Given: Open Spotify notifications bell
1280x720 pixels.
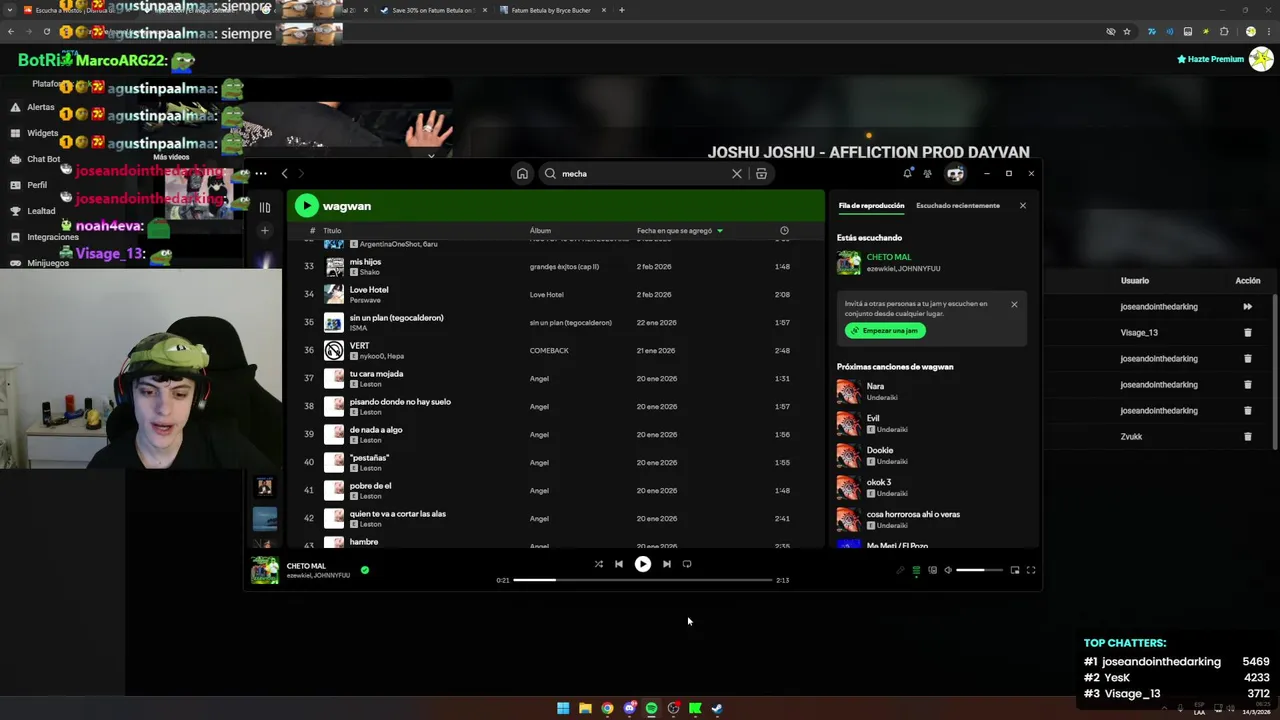Looking at the screenshot, I should coord(907,174).
